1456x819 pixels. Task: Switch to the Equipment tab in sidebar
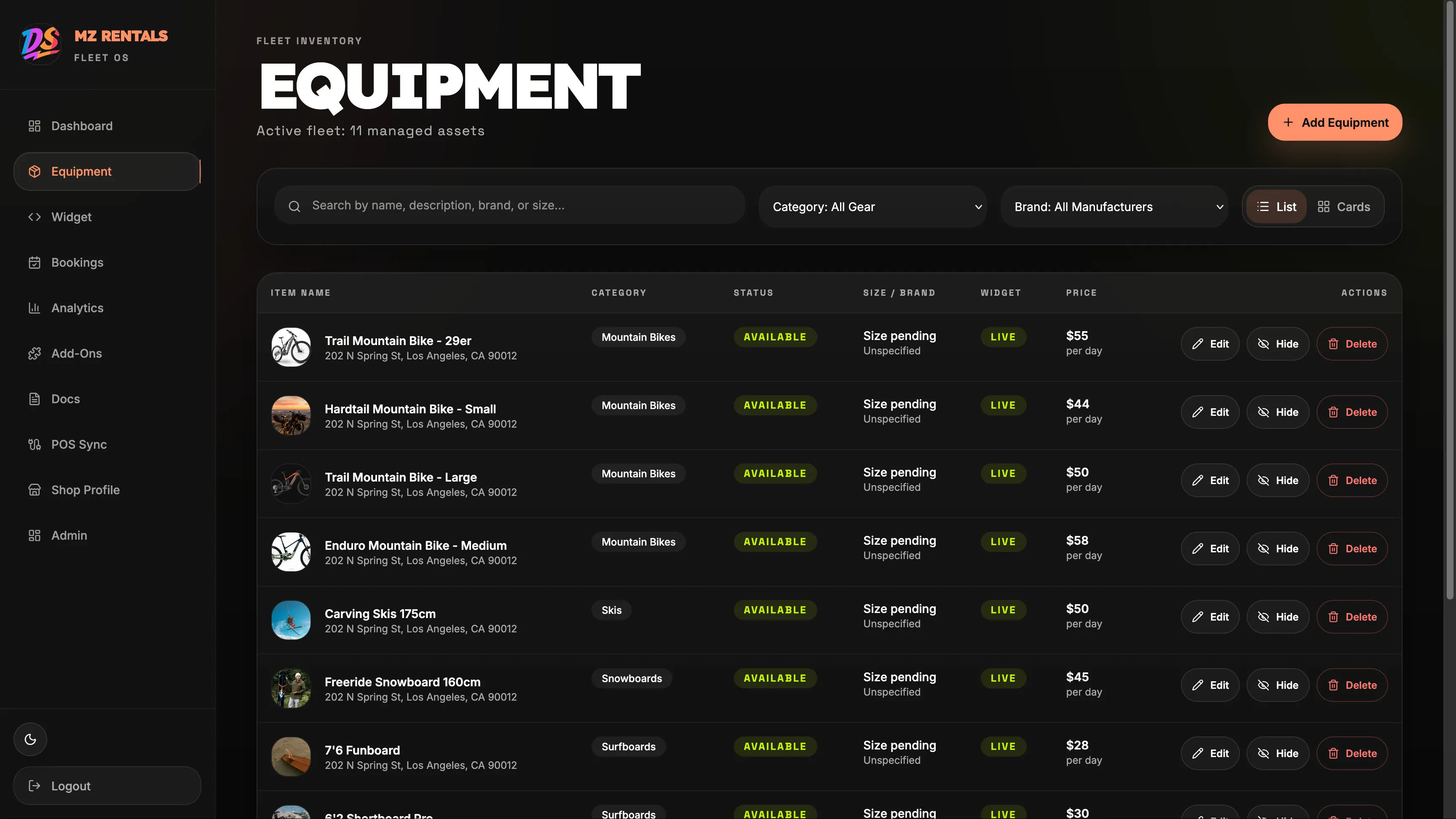pyautogui.click(x=81, y=171)
